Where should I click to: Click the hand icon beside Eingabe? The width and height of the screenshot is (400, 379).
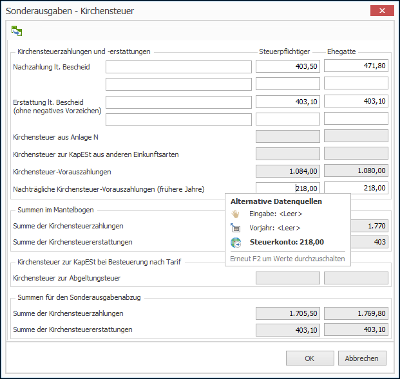[235, 214]
